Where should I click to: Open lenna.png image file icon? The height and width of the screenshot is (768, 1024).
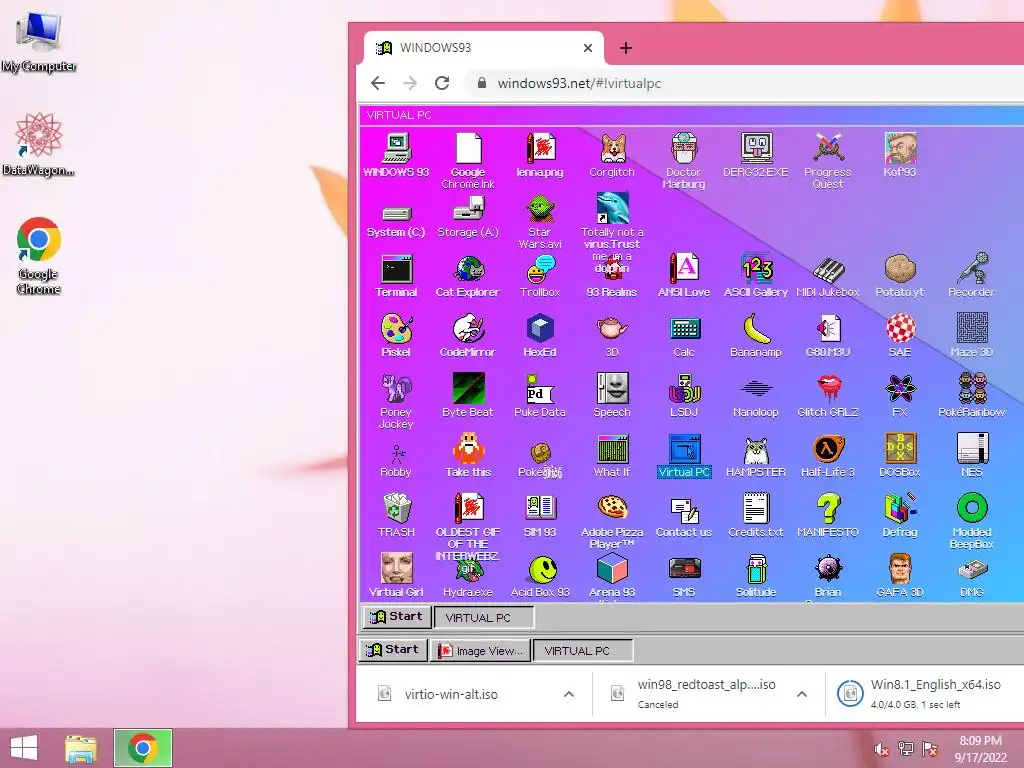tap(540, 155)
